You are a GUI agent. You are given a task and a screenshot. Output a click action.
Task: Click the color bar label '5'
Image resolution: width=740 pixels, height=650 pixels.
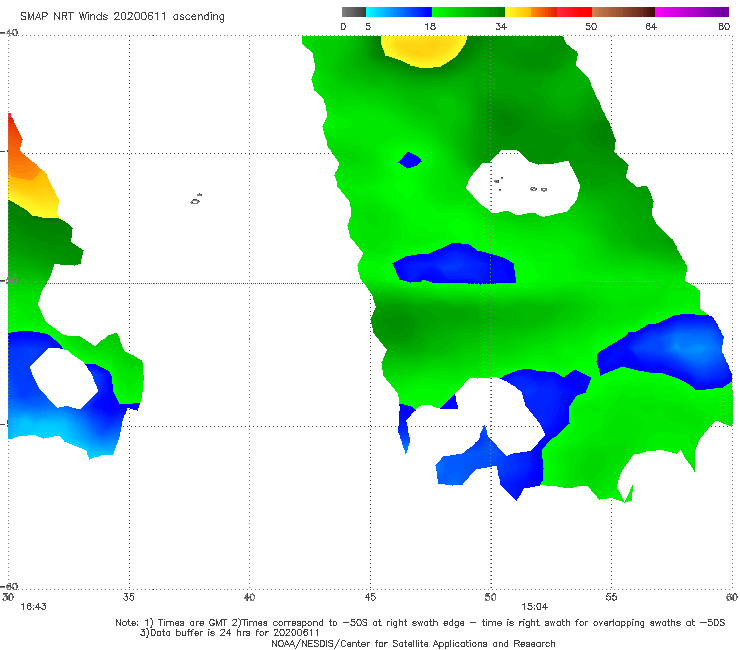point(368,26)
